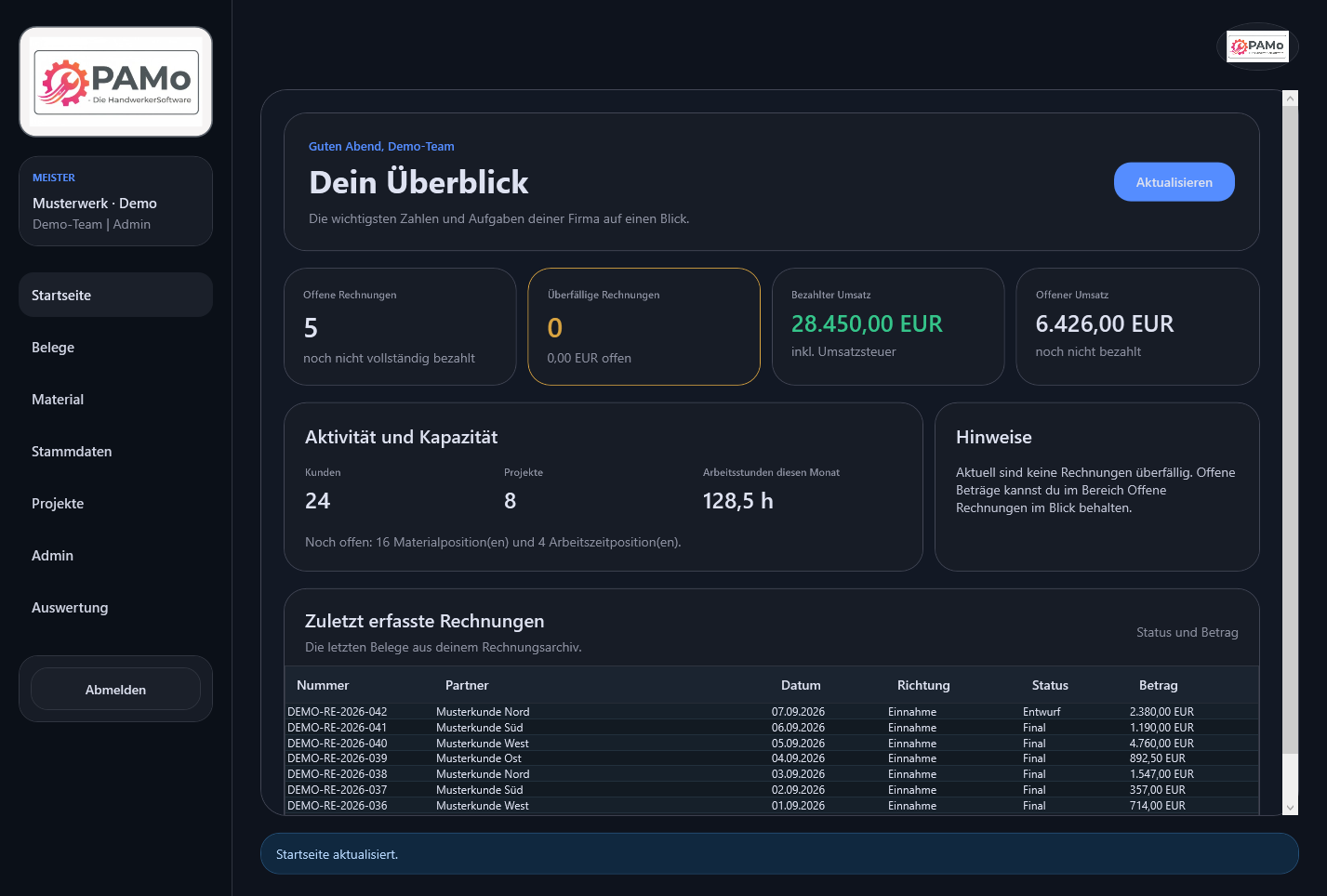The image size is (1327, 896).
Task: Open the PAMo profile badge at top right
Action: [x=1257, y=46]
